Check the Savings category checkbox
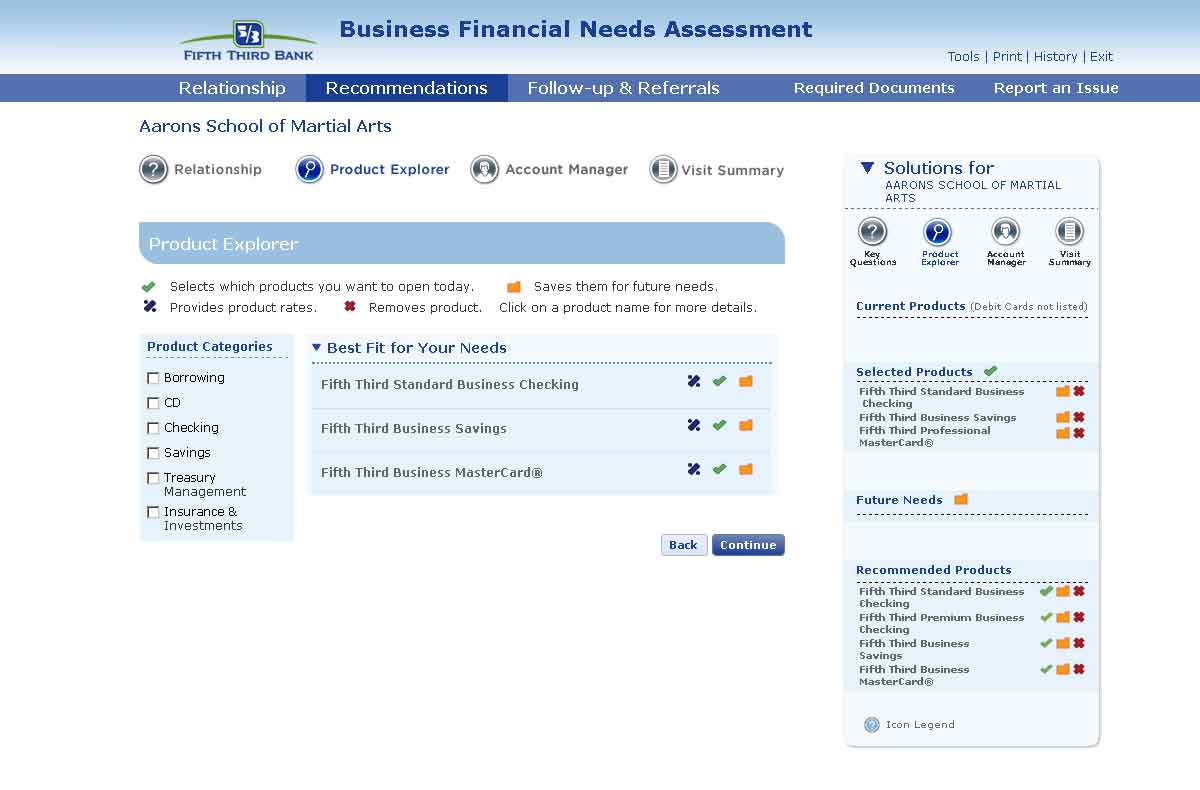This screenshot has height=790, width=1200. [153, 453]
